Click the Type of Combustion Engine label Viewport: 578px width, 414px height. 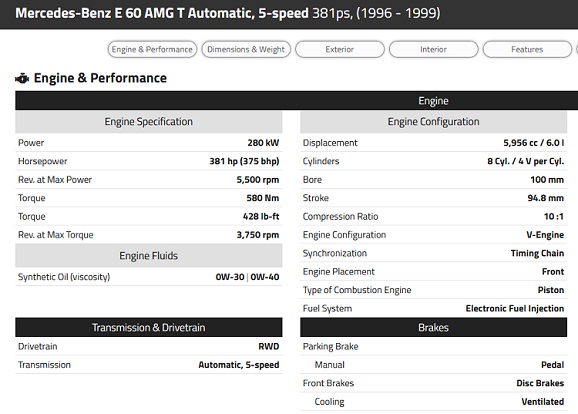(x=357, y=290)
